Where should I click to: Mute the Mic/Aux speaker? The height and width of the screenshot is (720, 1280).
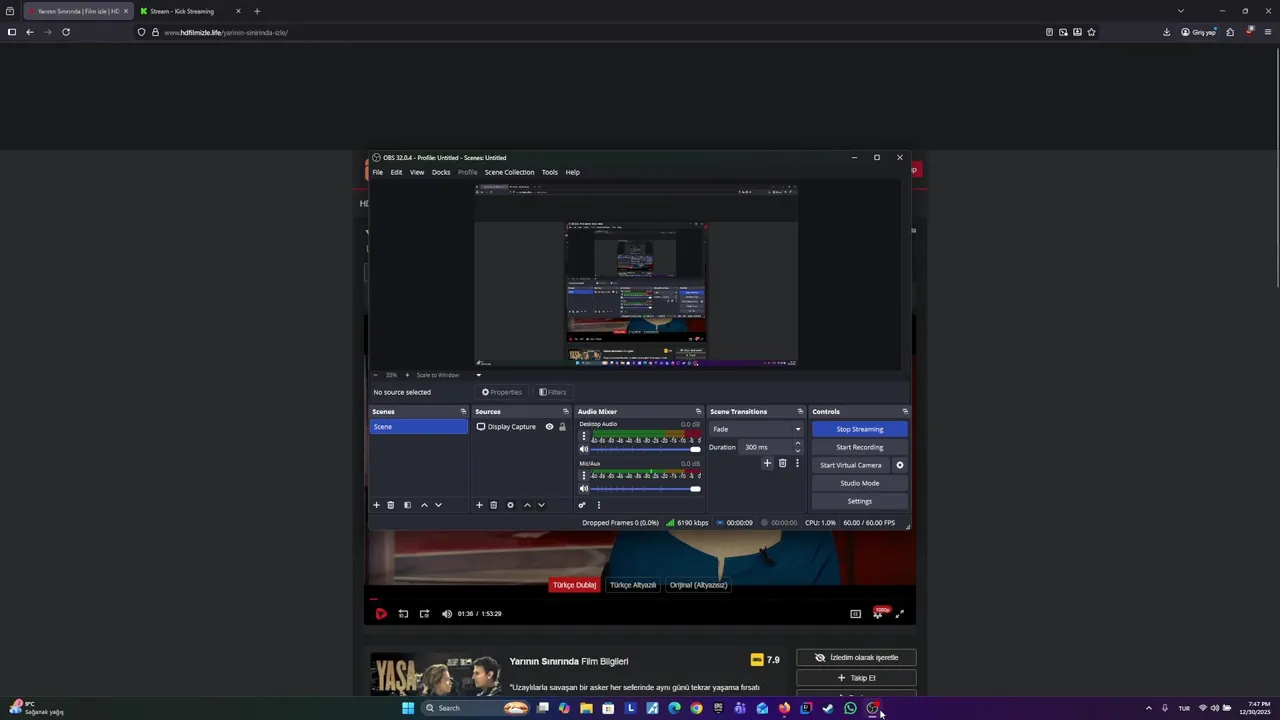(x=584, y=489)
